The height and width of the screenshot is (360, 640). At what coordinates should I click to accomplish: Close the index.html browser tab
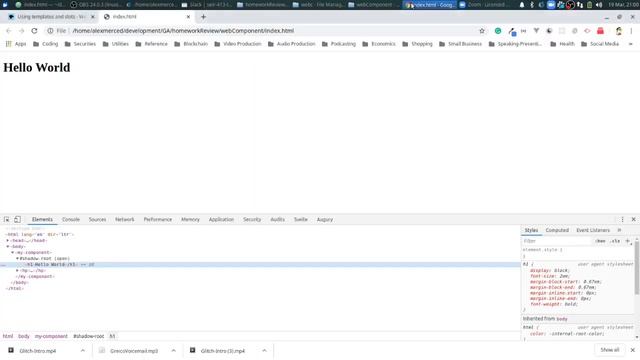[x=188, y=17]
